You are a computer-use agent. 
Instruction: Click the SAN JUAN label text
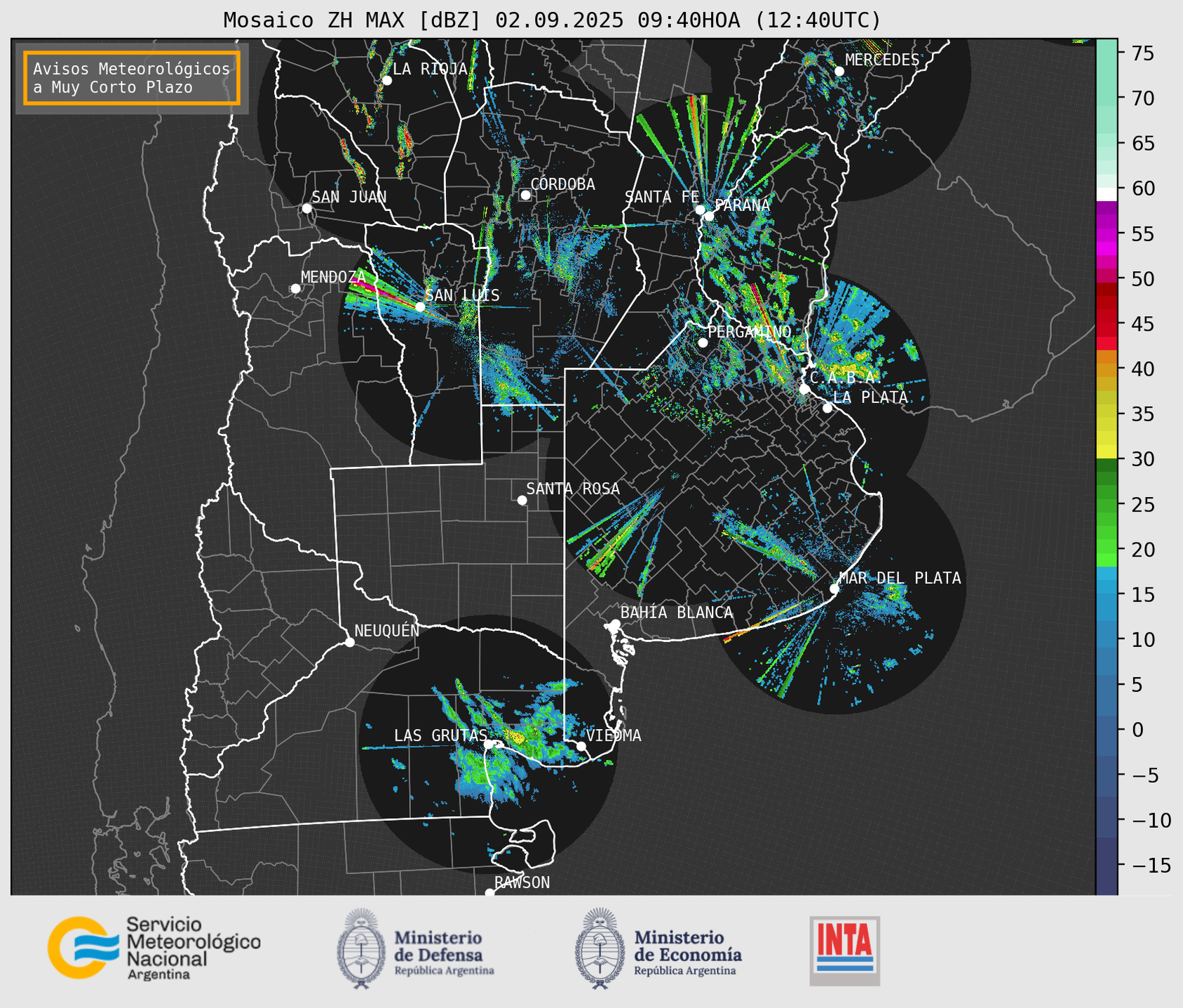(349, 197)
